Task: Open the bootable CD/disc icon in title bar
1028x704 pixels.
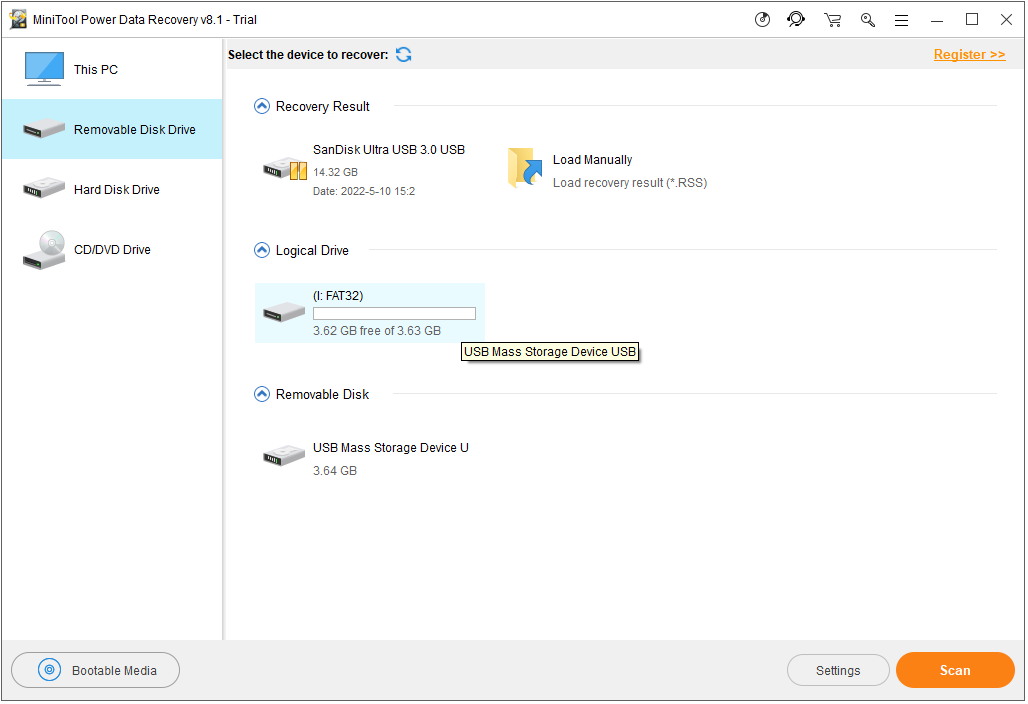Action: click(x=762, y=20)
